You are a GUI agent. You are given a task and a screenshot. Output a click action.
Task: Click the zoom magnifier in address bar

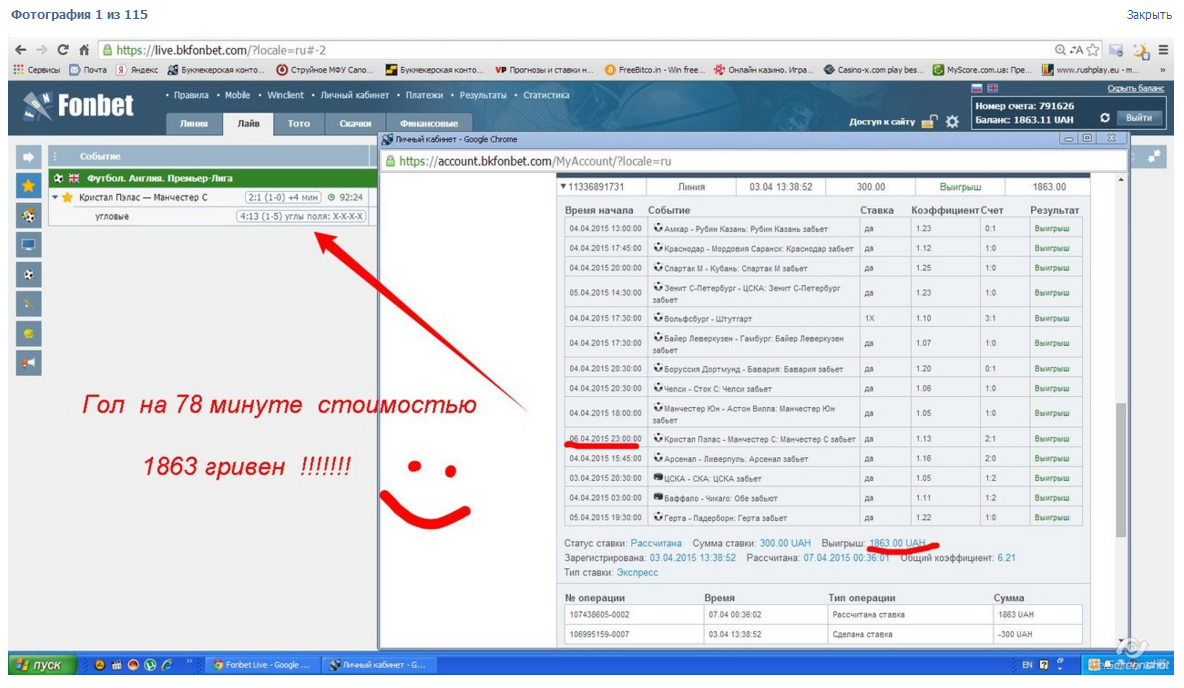[x=1060, y=50]
